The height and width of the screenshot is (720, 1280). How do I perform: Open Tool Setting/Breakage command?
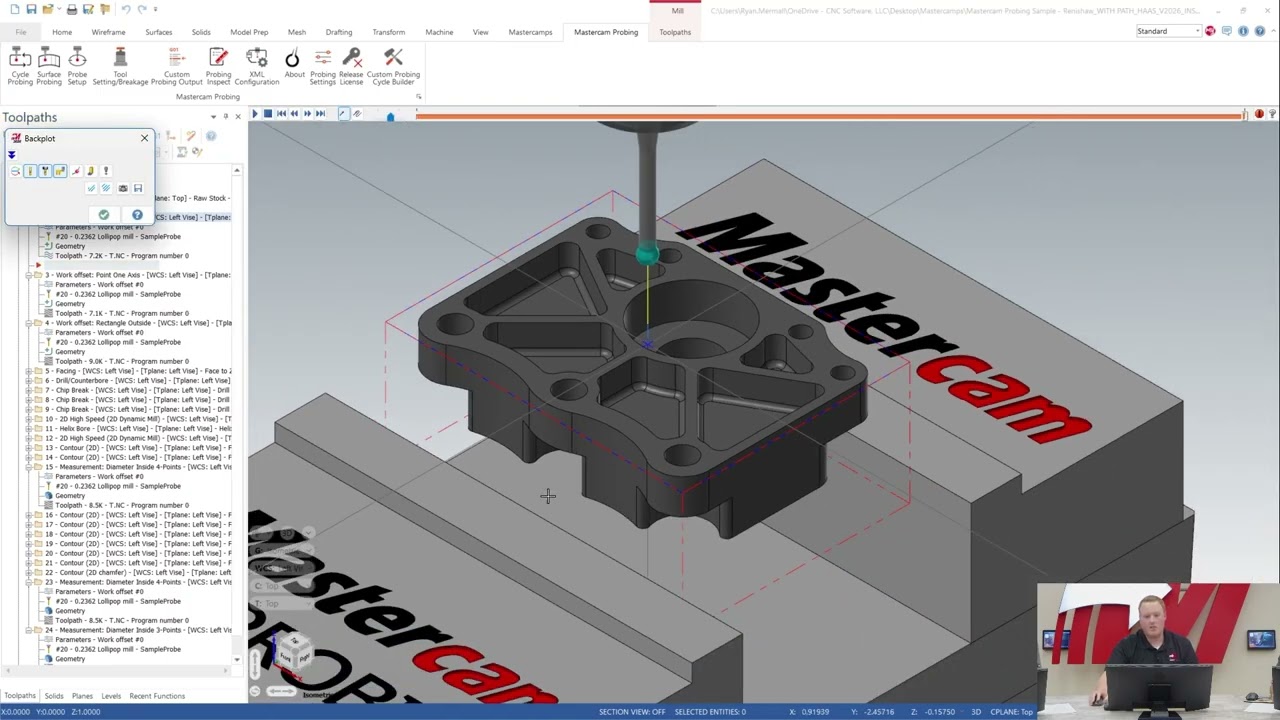pyautogui.click(x=120, y=66)
